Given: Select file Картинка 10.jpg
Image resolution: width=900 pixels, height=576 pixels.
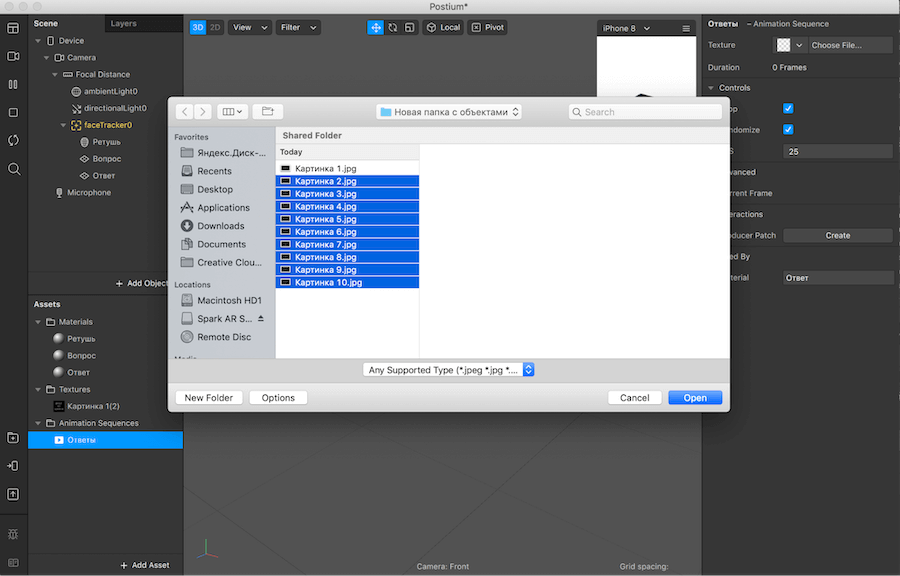Looking at the screenshot, I should (347, 282).
